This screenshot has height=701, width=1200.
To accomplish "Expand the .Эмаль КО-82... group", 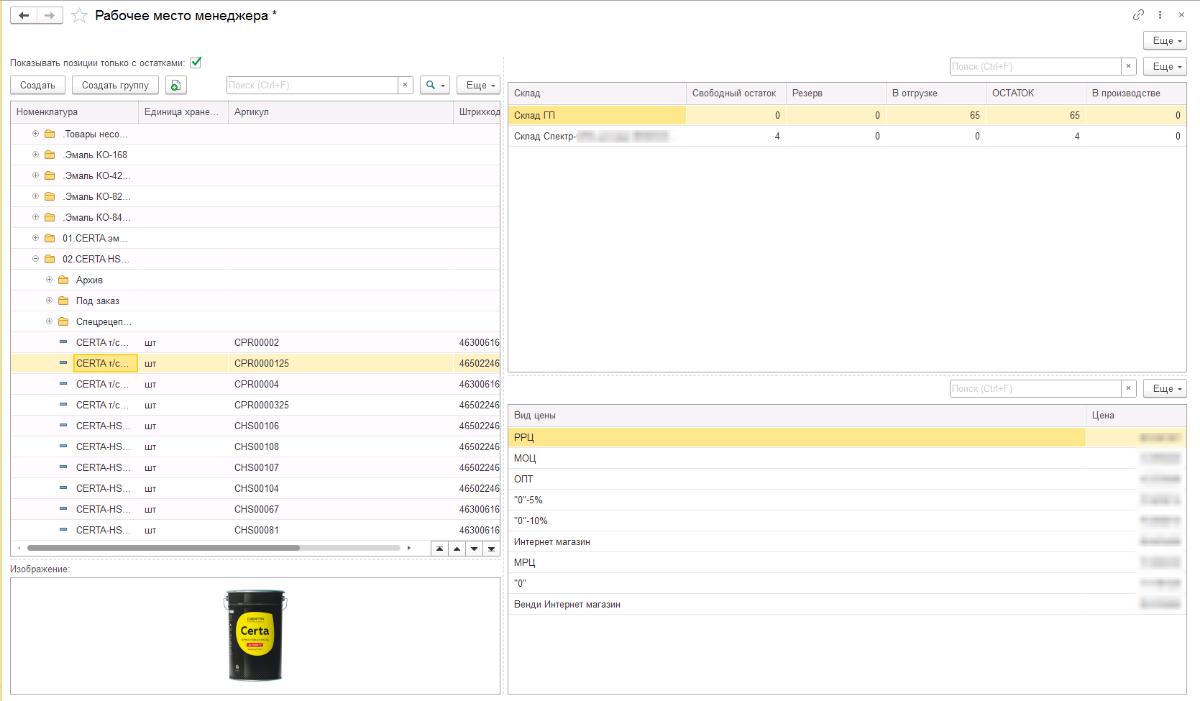I will pyautogui.click(x=36, y=196).
